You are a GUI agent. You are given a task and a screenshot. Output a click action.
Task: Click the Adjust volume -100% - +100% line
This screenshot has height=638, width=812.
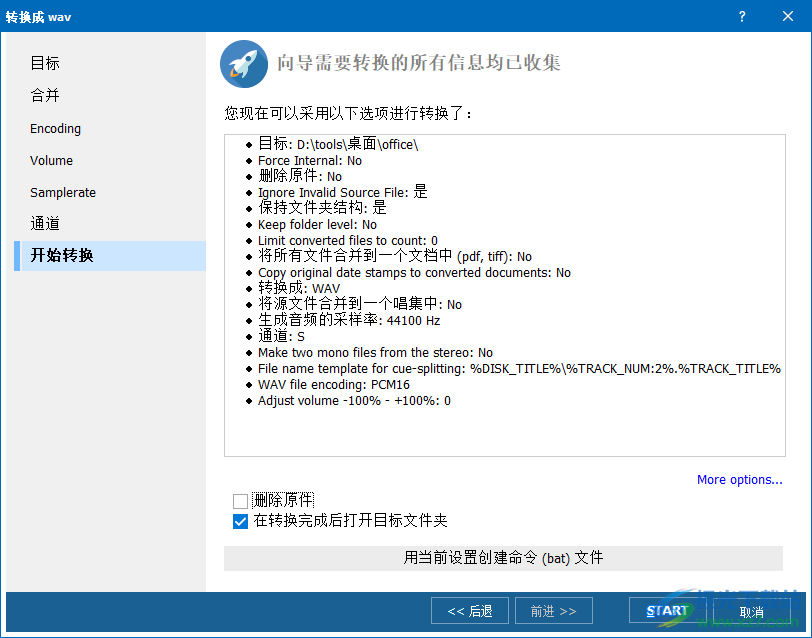pos(354,401)
